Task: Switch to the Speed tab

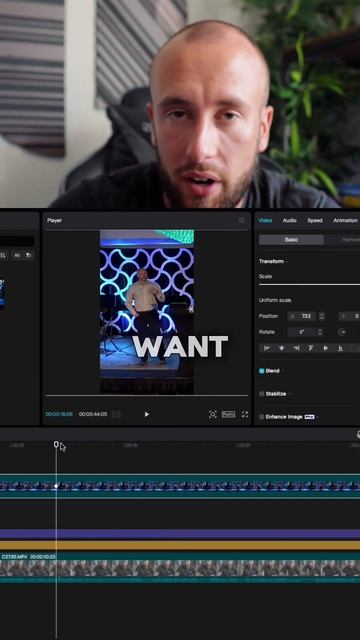Action: (x=315, y=220)
